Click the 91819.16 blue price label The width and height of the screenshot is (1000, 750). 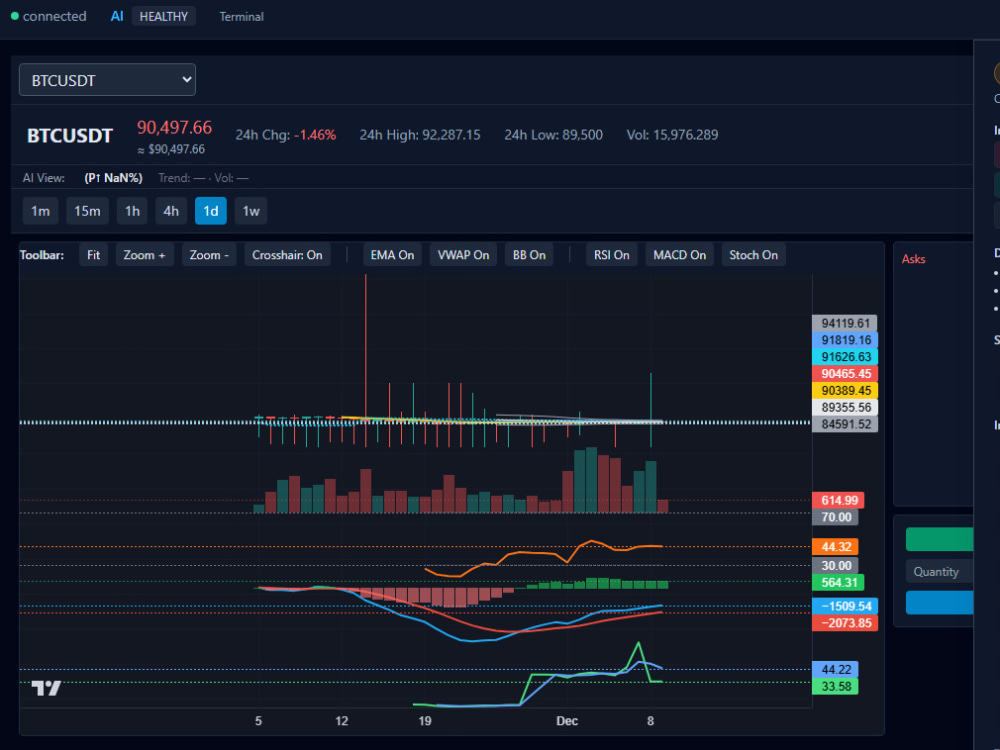click(845, 340)
